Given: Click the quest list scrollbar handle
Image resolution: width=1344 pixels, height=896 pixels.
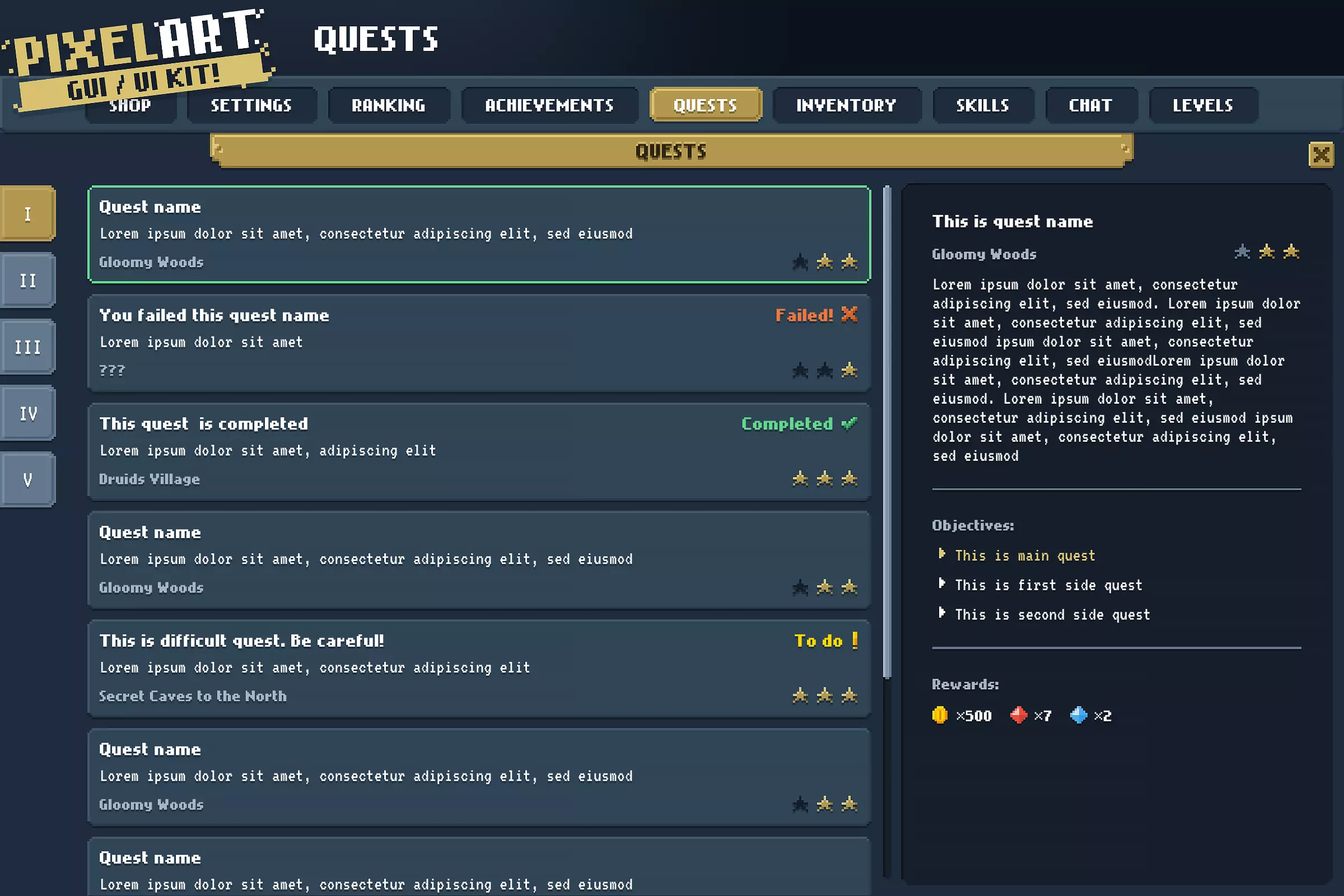Looking at the screenshot, I should tap(887, 432).
